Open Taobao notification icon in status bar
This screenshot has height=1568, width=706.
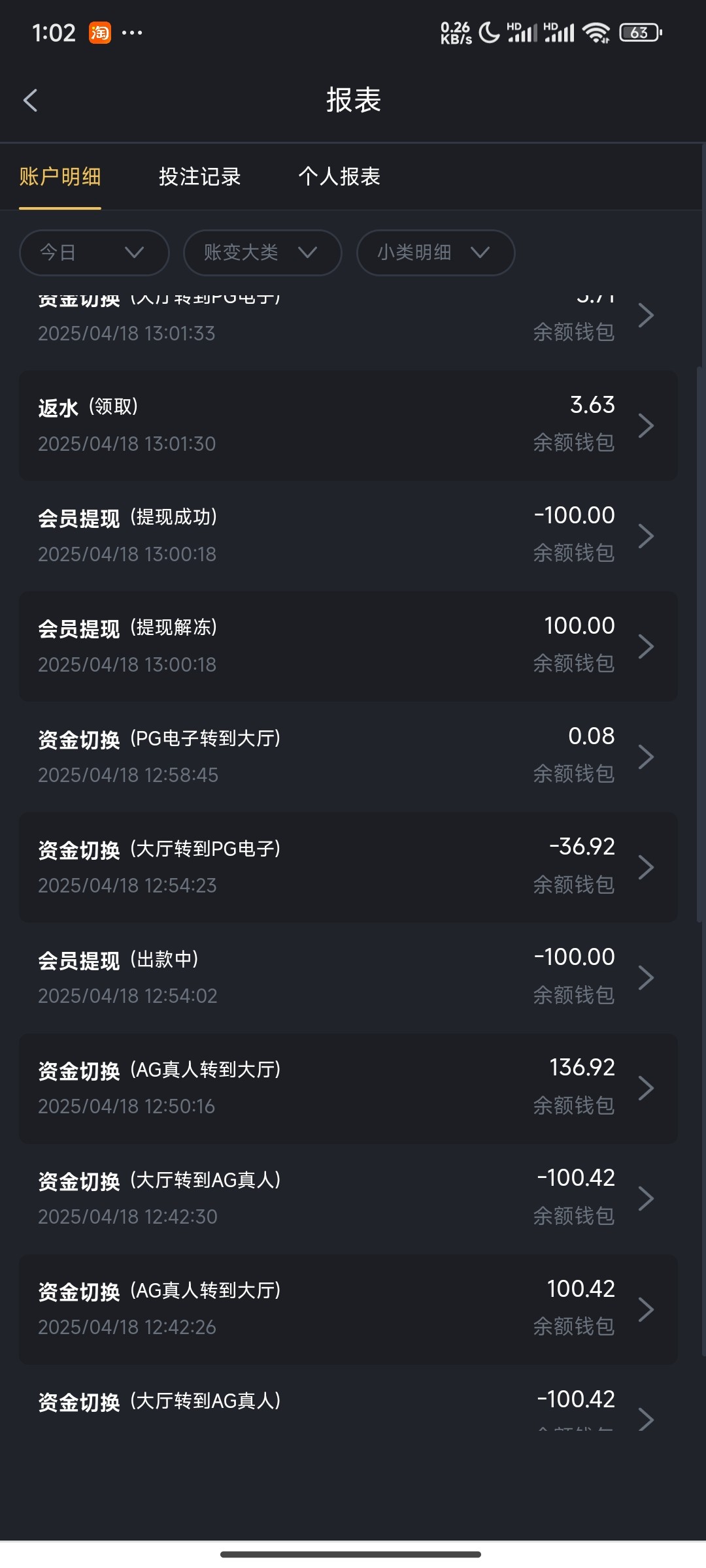(x=100, y=33)
